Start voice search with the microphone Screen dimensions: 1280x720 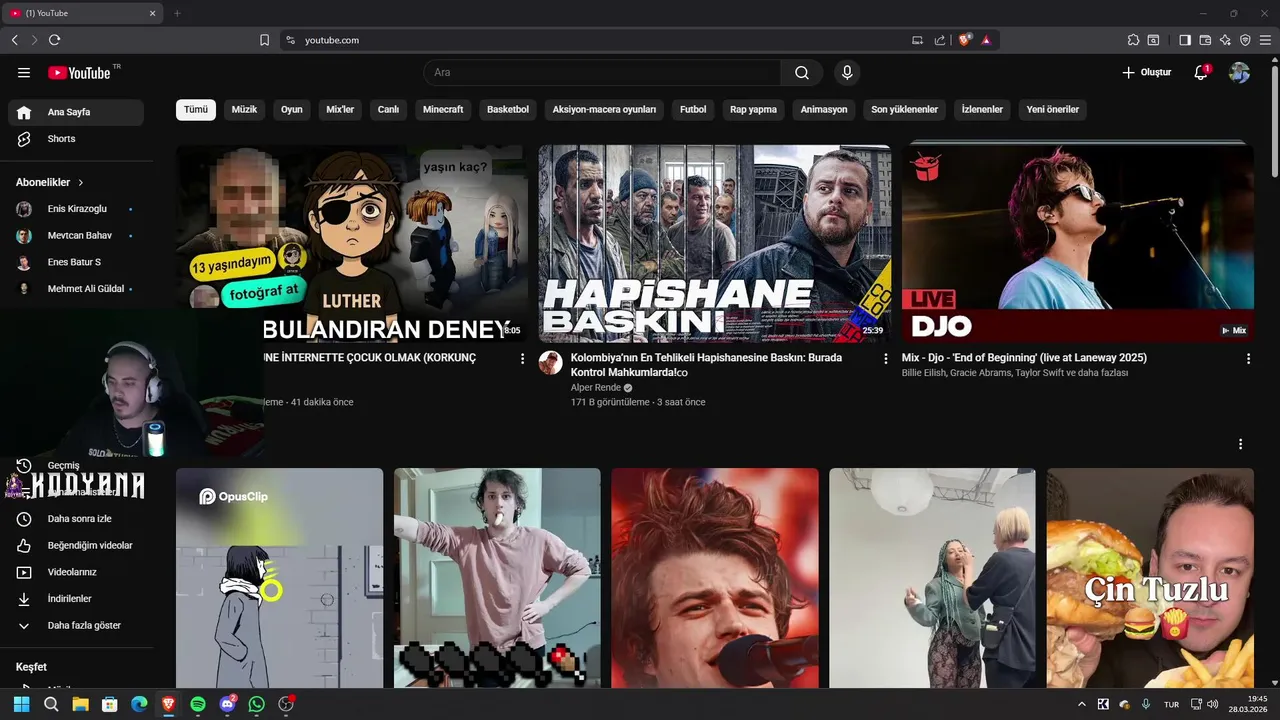(847, 73)
